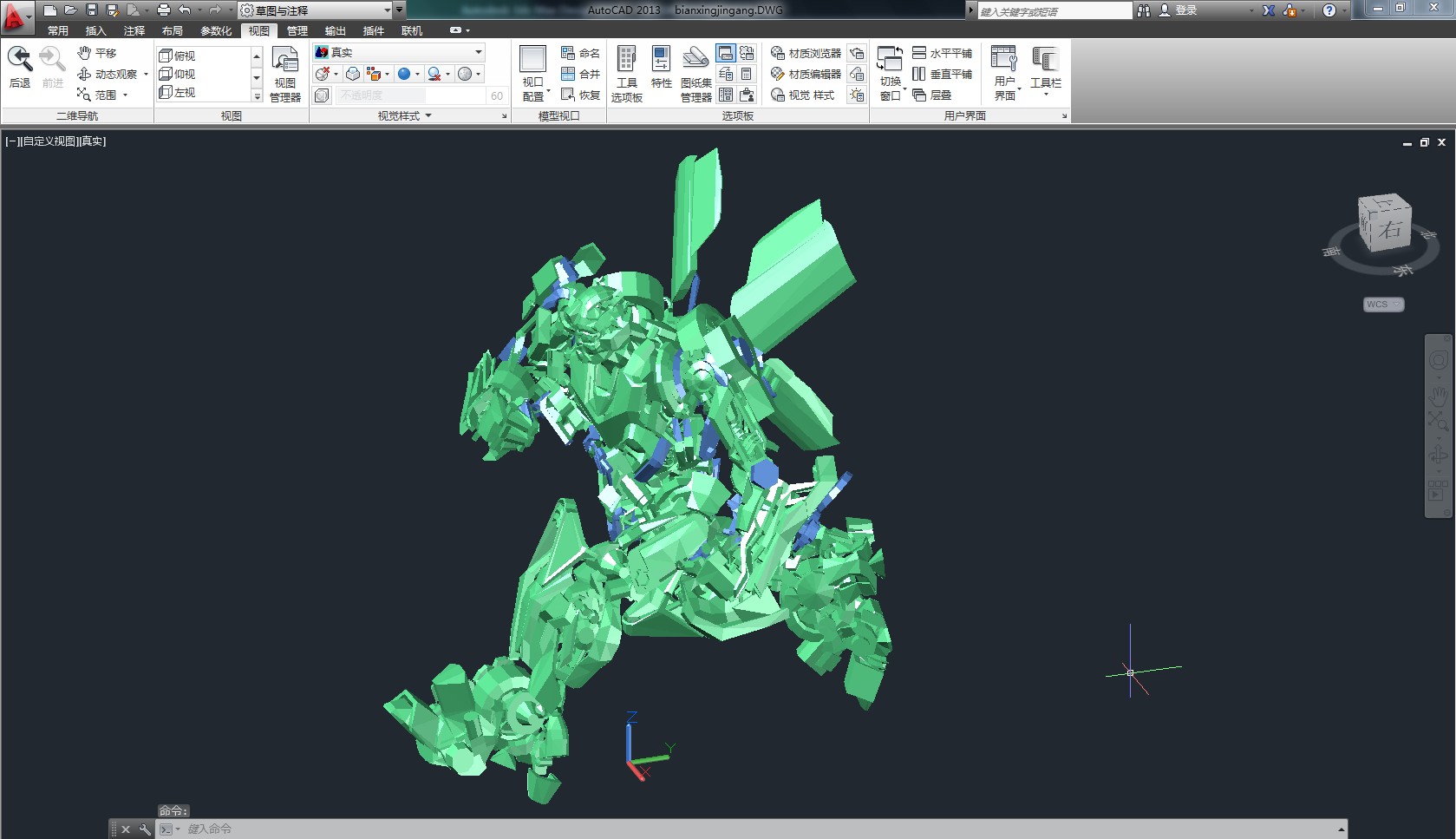Click the 垂直平铺 tile vertically button

tap(942, 74)
